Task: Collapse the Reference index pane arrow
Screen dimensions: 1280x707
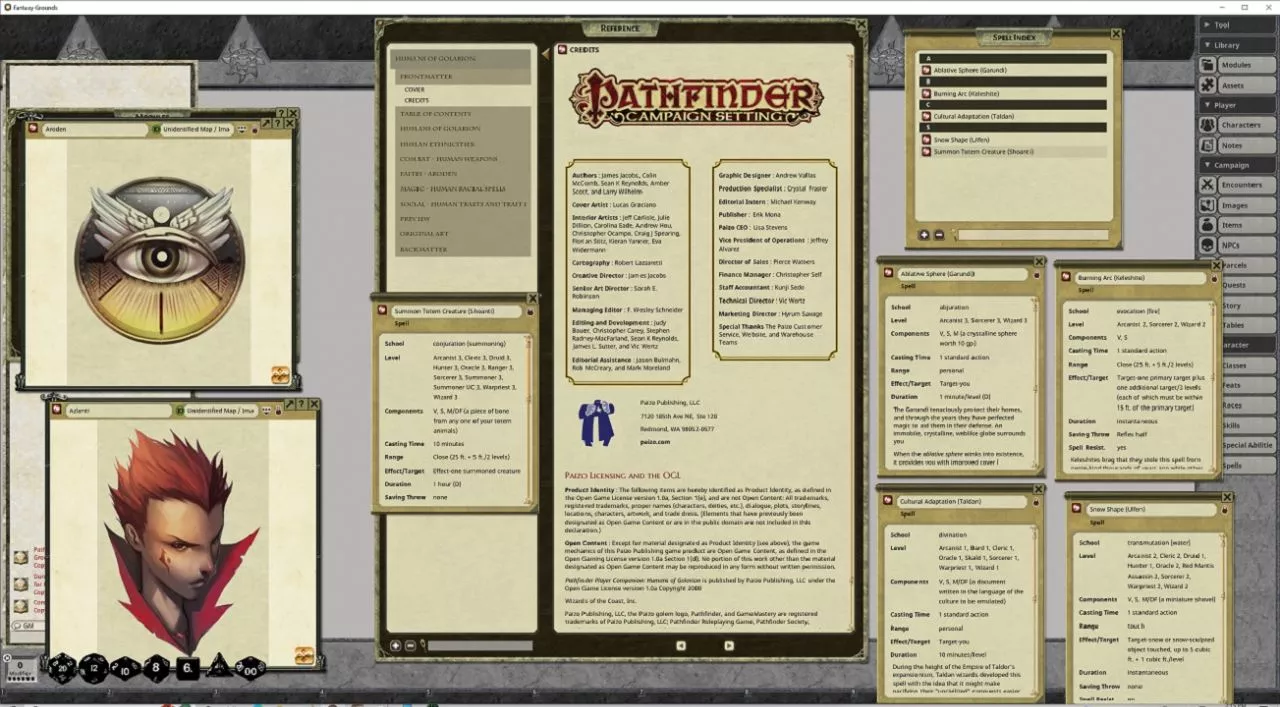Action: point(546,52)
